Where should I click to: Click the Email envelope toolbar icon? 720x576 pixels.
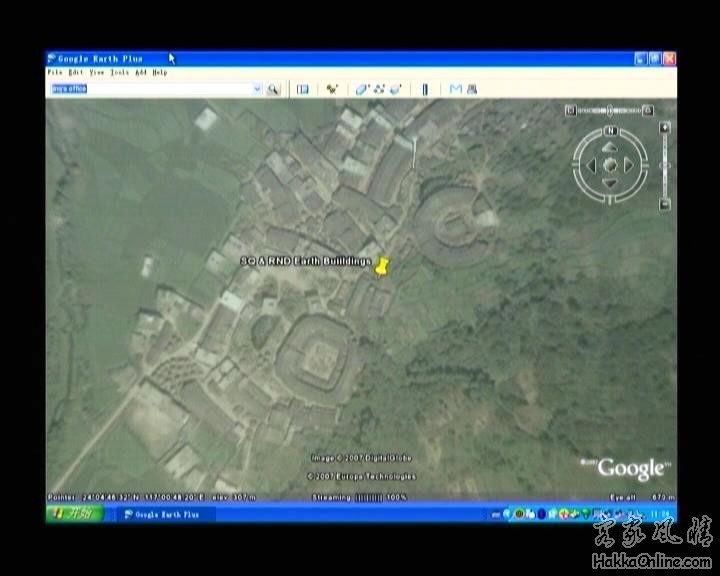pyautogui.click(x=456, y=89)
